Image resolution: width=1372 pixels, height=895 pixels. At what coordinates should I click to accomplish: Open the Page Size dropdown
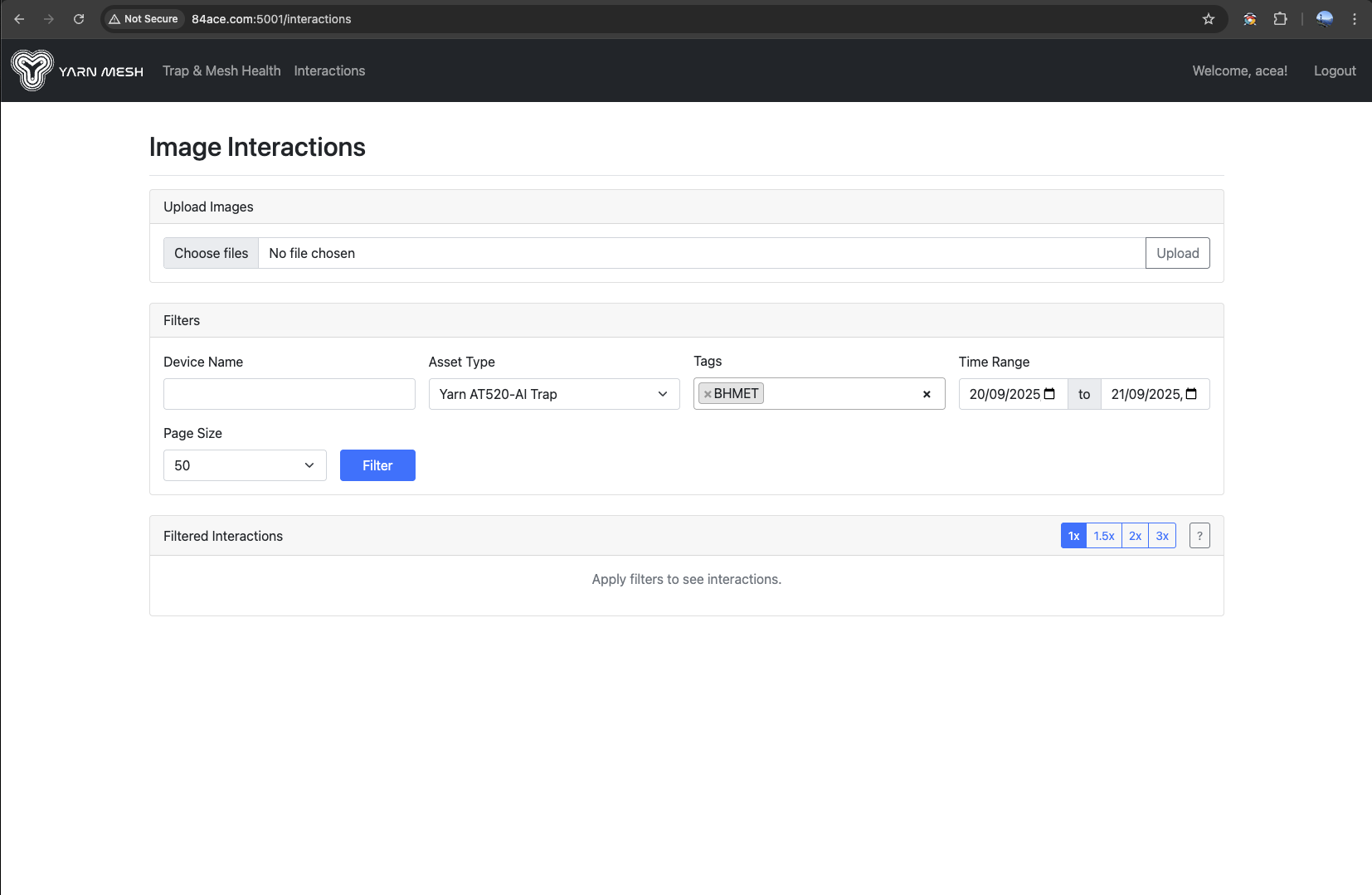click(x=245, y=465)
